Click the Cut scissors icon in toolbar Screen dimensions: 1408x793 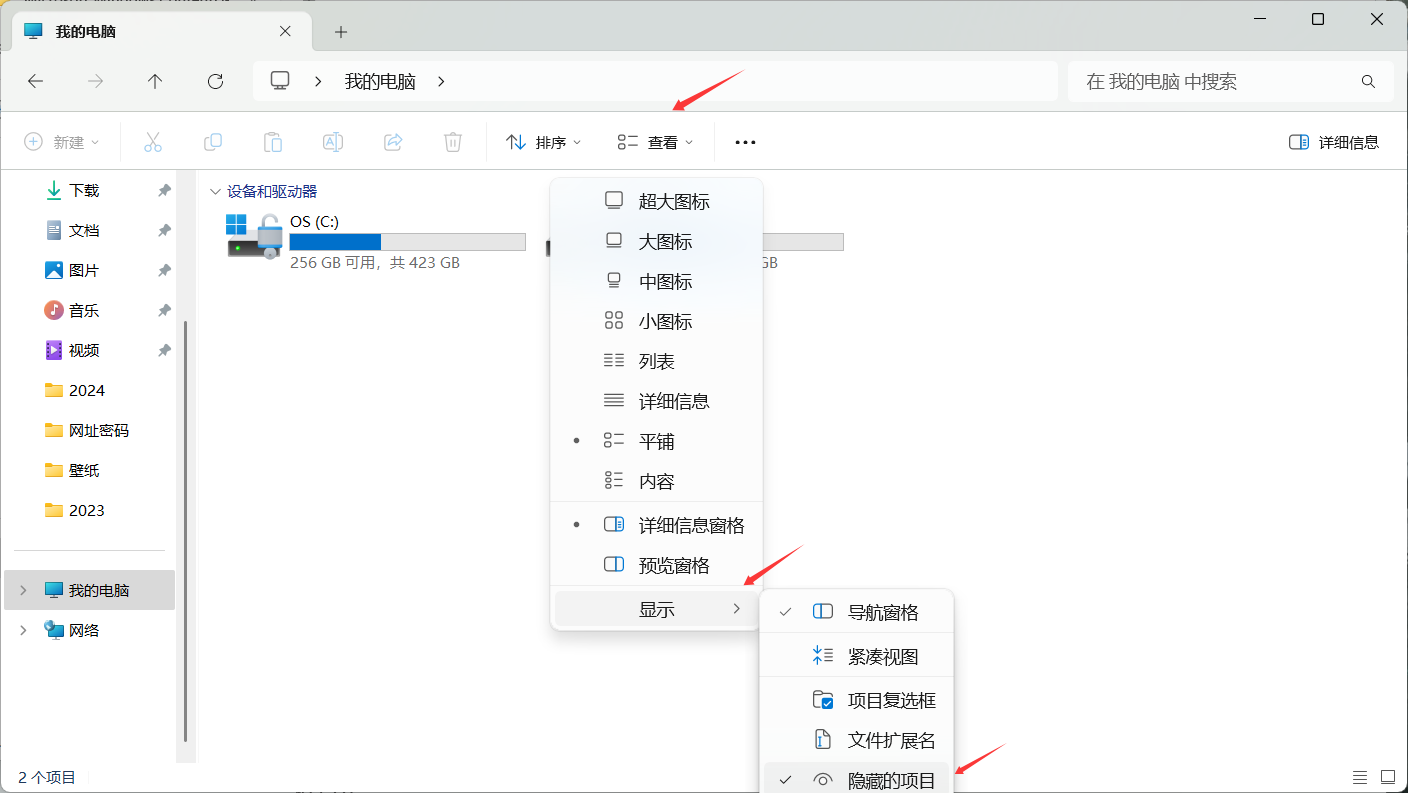point(153,142)
